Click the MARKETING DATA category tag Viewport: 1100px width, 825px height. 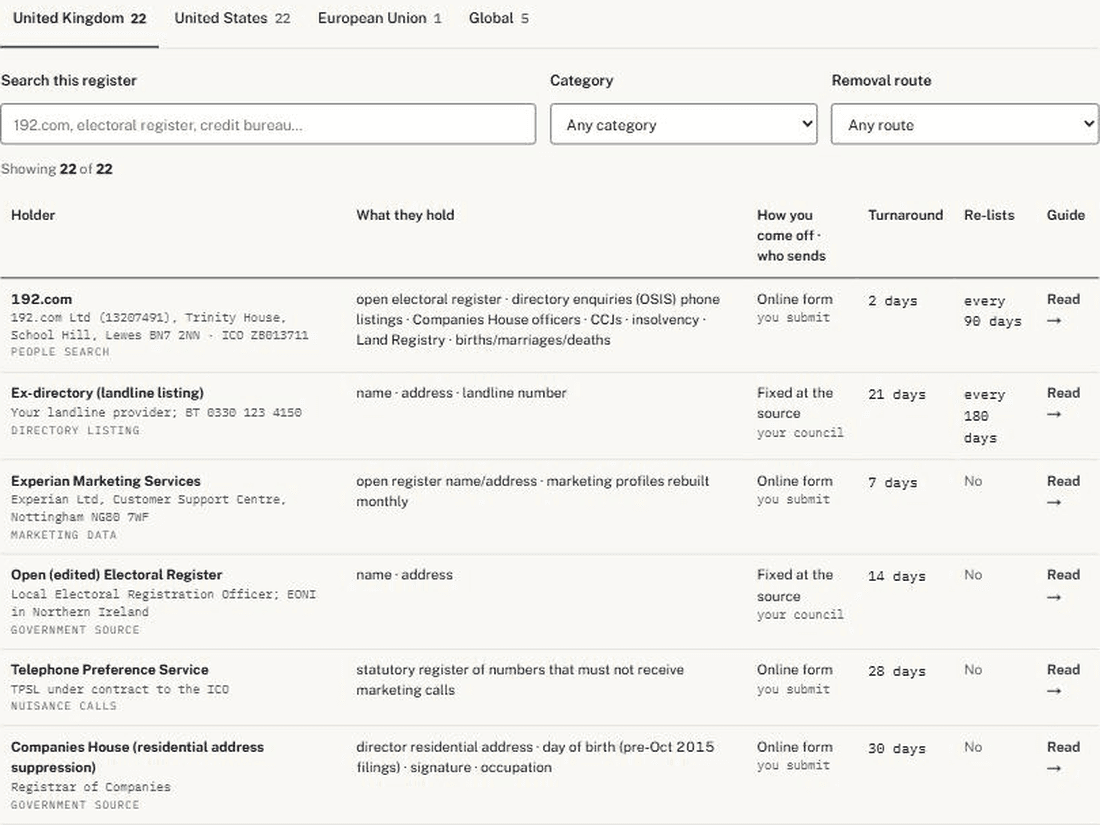[64, 535]
